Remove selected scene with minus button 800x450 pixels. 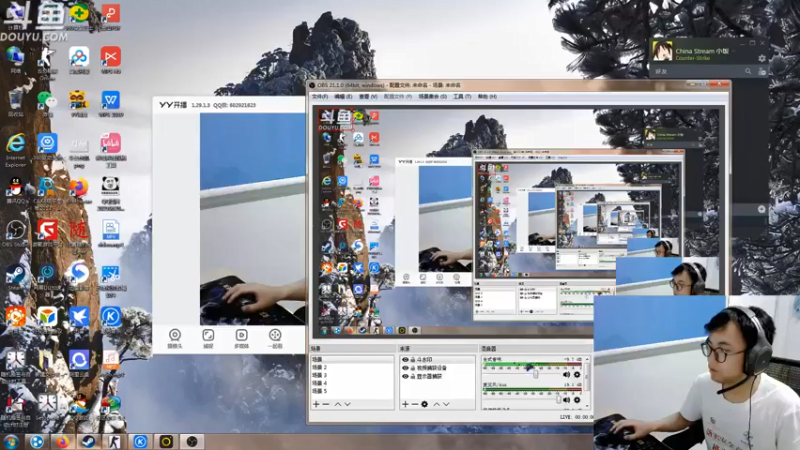[326, 404]
